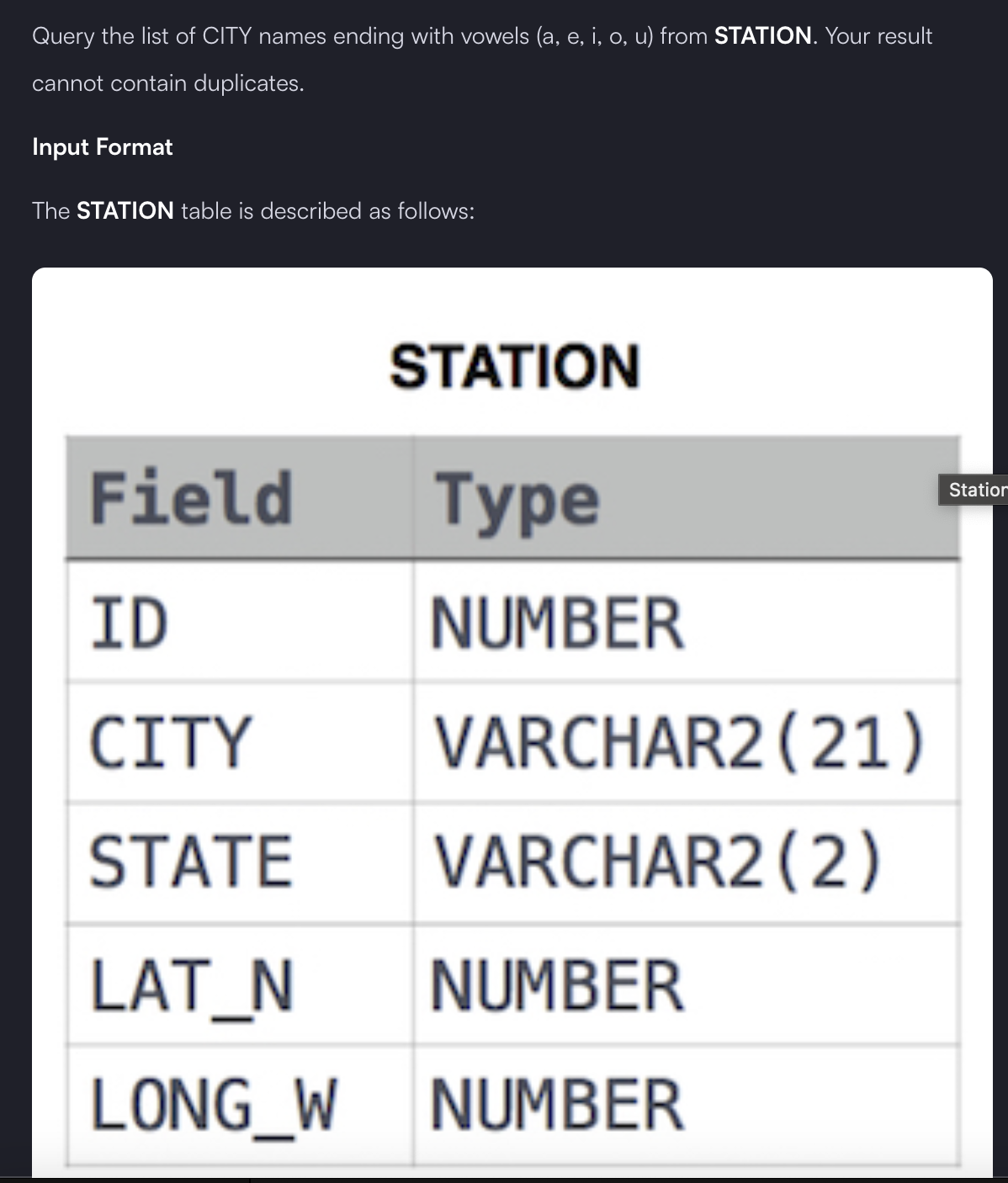This screenshot has height=1183, width=1008.
Task: Select the LAT_N field cell
Action: coord(240,984)
